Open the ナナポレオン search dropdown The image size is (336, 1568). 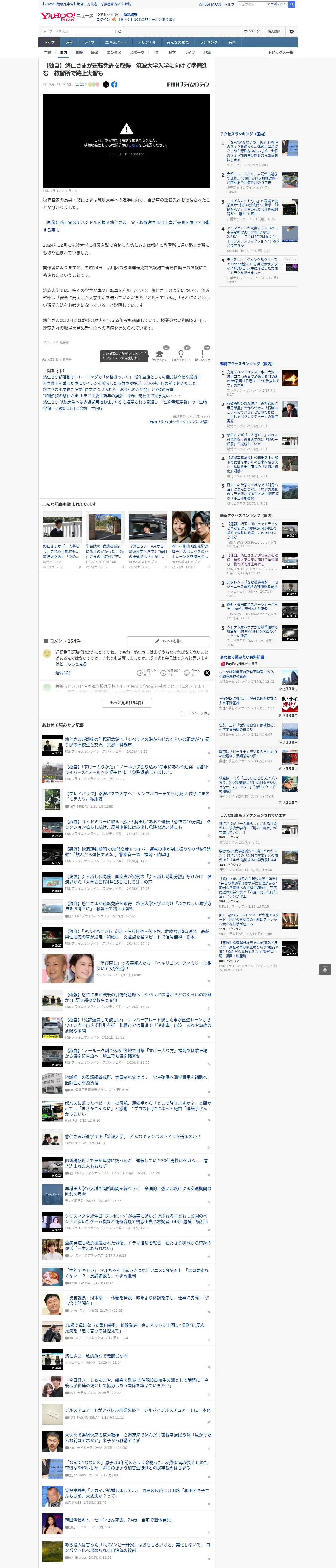click(276, 4)
